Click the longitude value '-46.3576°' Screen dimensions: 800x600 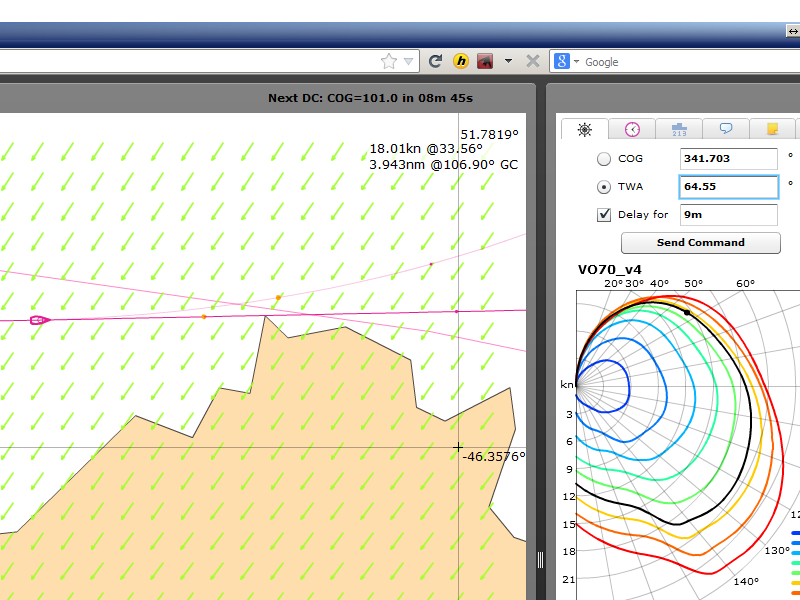pos(494,457)
